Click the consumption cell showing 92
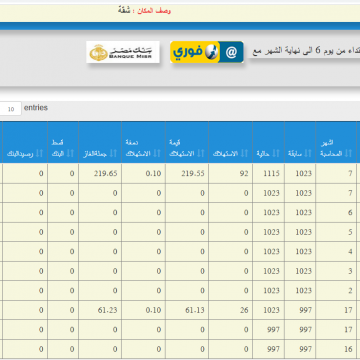360x360 pixels. tap(231, 173)
